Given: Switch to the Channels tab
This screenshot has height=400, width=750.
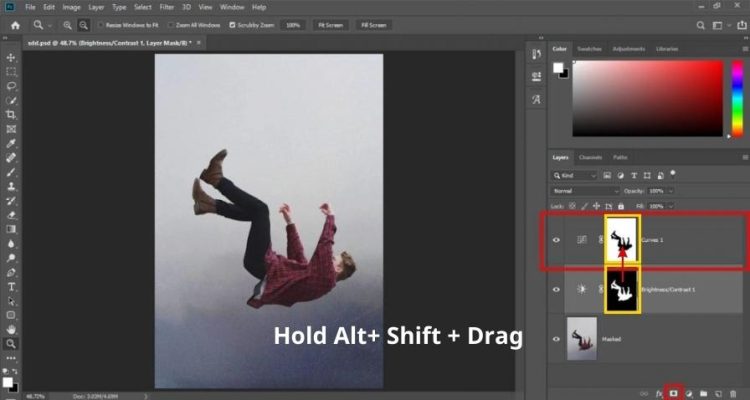Looking at the screenshot, I should tap(590, 157).
